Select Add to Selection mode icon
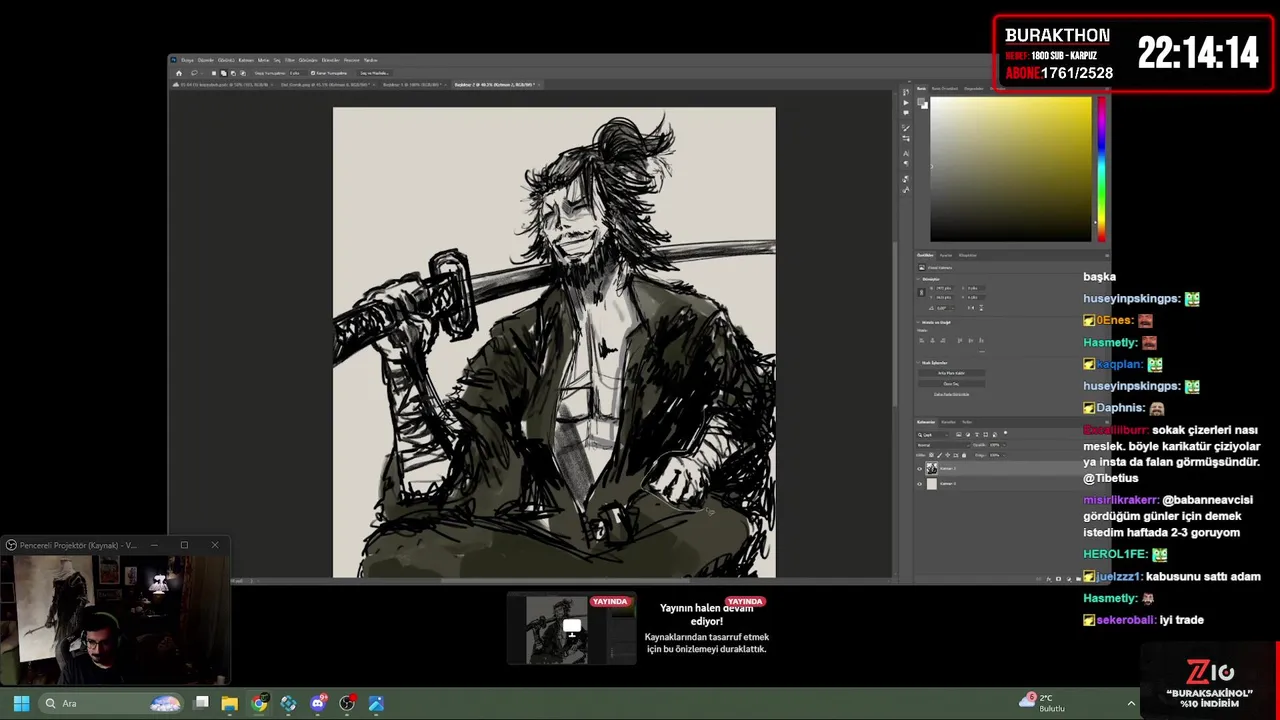The width and height of the screenshot is (1280, 720). click(224, 73)
